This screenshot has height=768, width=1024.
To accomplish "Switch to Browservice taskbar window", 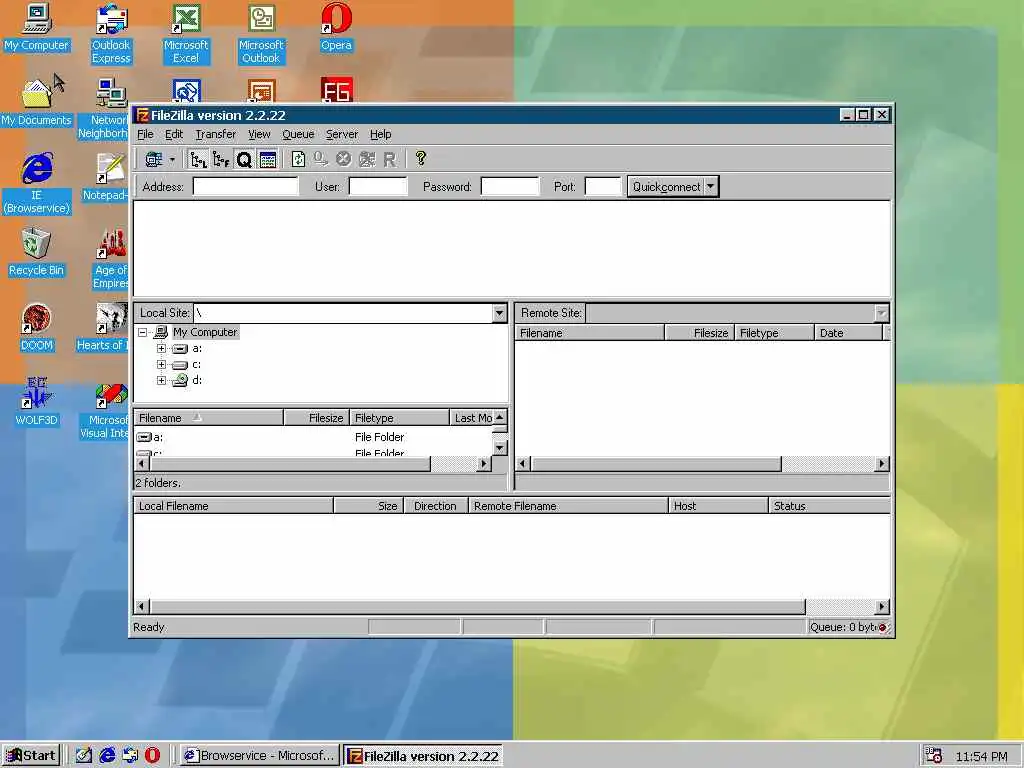I will coord(259,756).
